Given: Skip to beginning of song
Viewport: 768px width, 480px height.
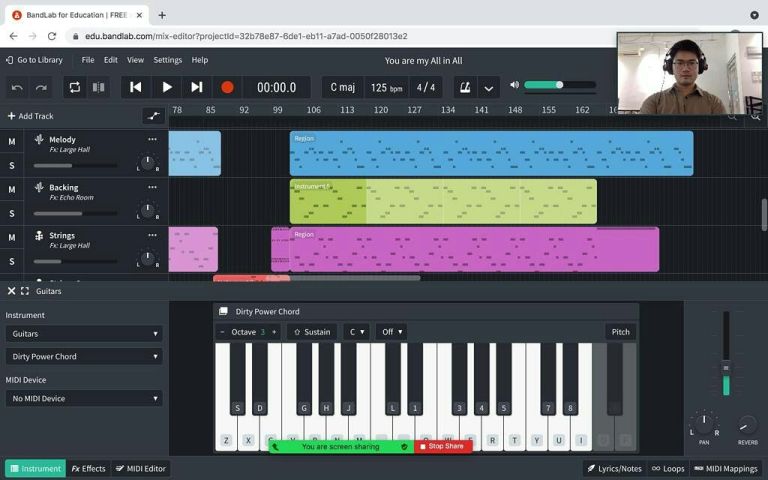Looking at the screenshot, I should coord(136,87).
